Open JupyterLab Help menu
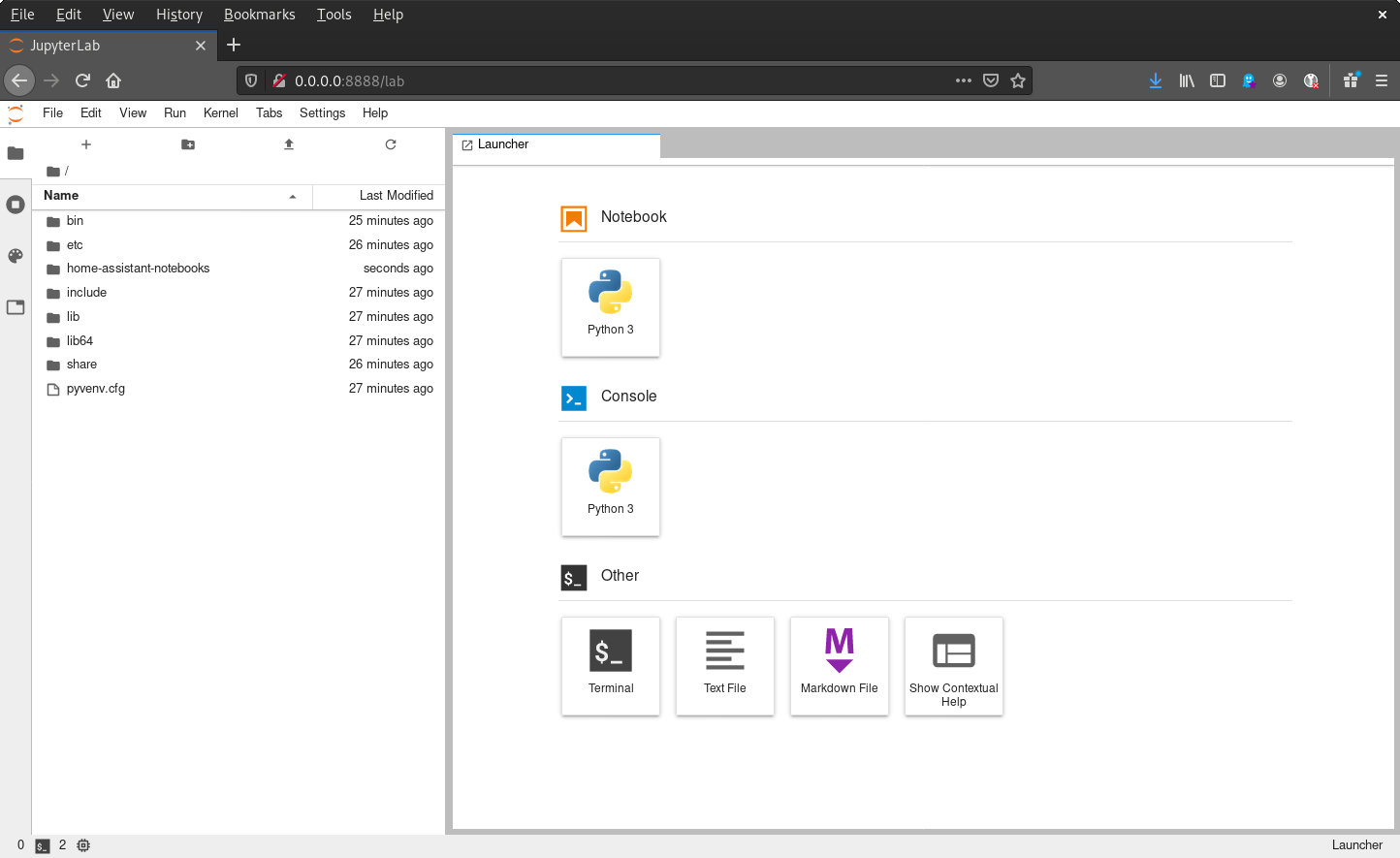 coord(375,113)
